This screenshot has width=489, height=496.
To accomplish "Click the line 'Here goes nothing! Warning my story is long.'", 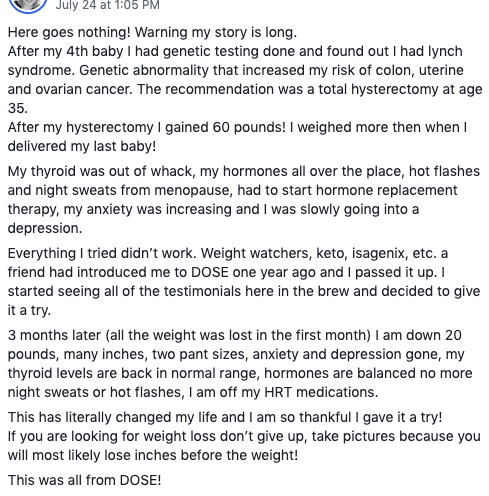I will (152, 33).
